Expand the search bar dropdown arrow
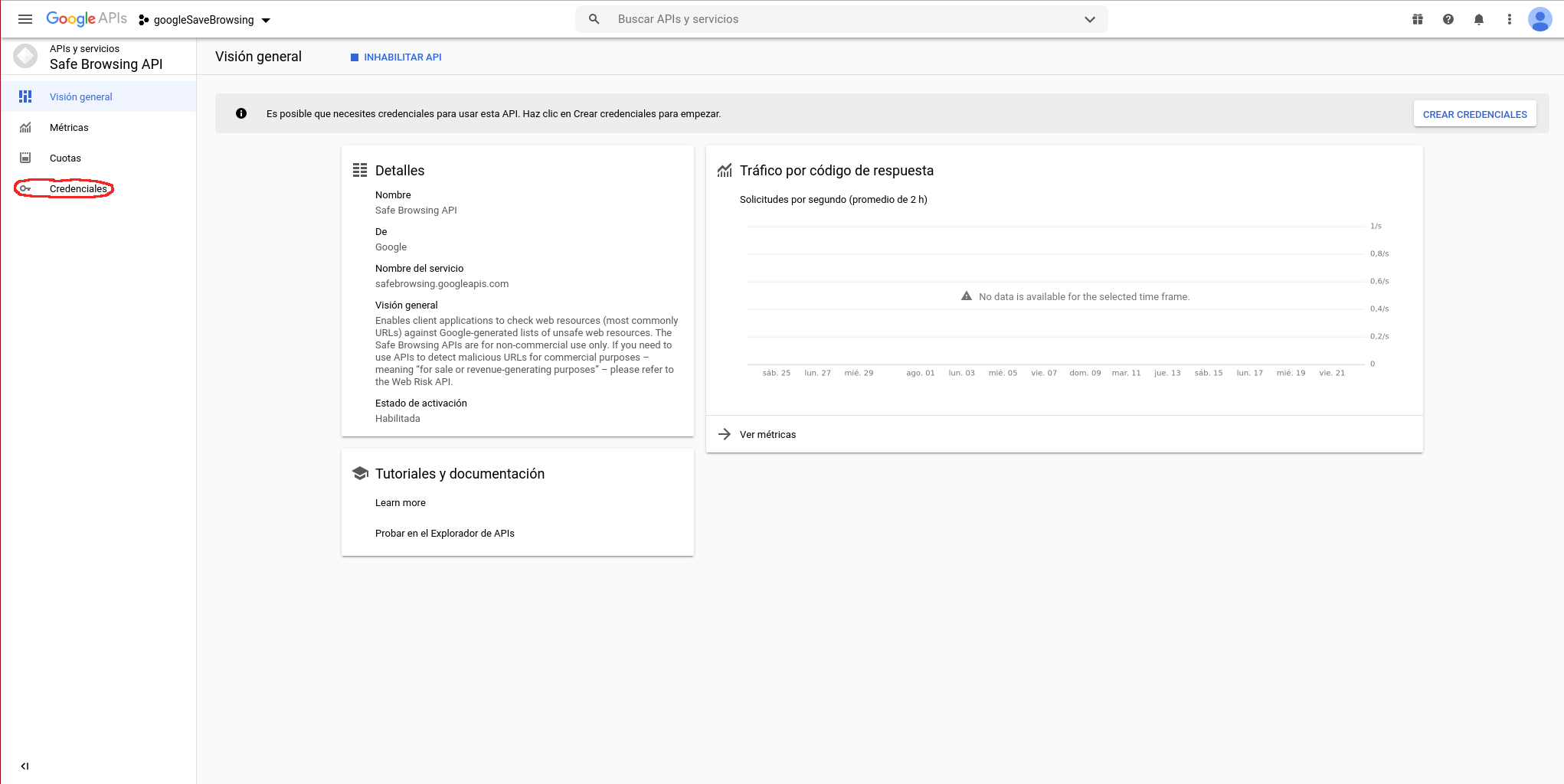The width and height of the screenshot is (1564, 784). click(x=1090, y=19)
